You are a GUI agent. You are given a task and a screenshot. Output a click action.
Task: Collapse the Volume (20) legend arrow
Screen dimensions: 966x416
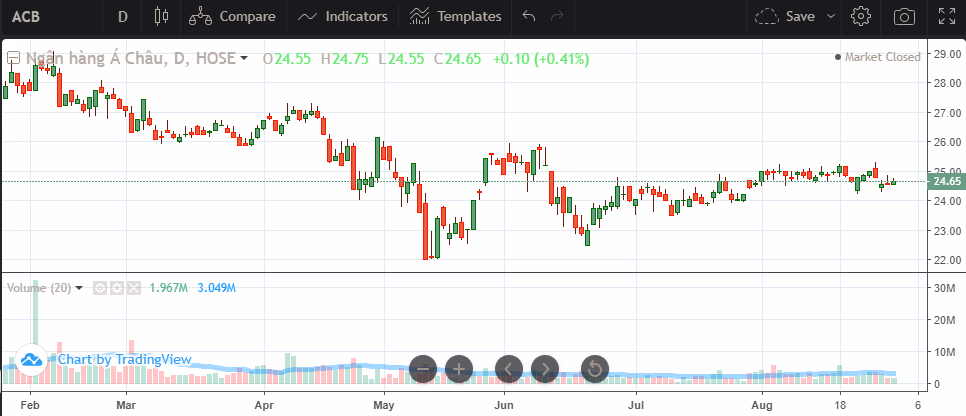click(x=79, y=288)
